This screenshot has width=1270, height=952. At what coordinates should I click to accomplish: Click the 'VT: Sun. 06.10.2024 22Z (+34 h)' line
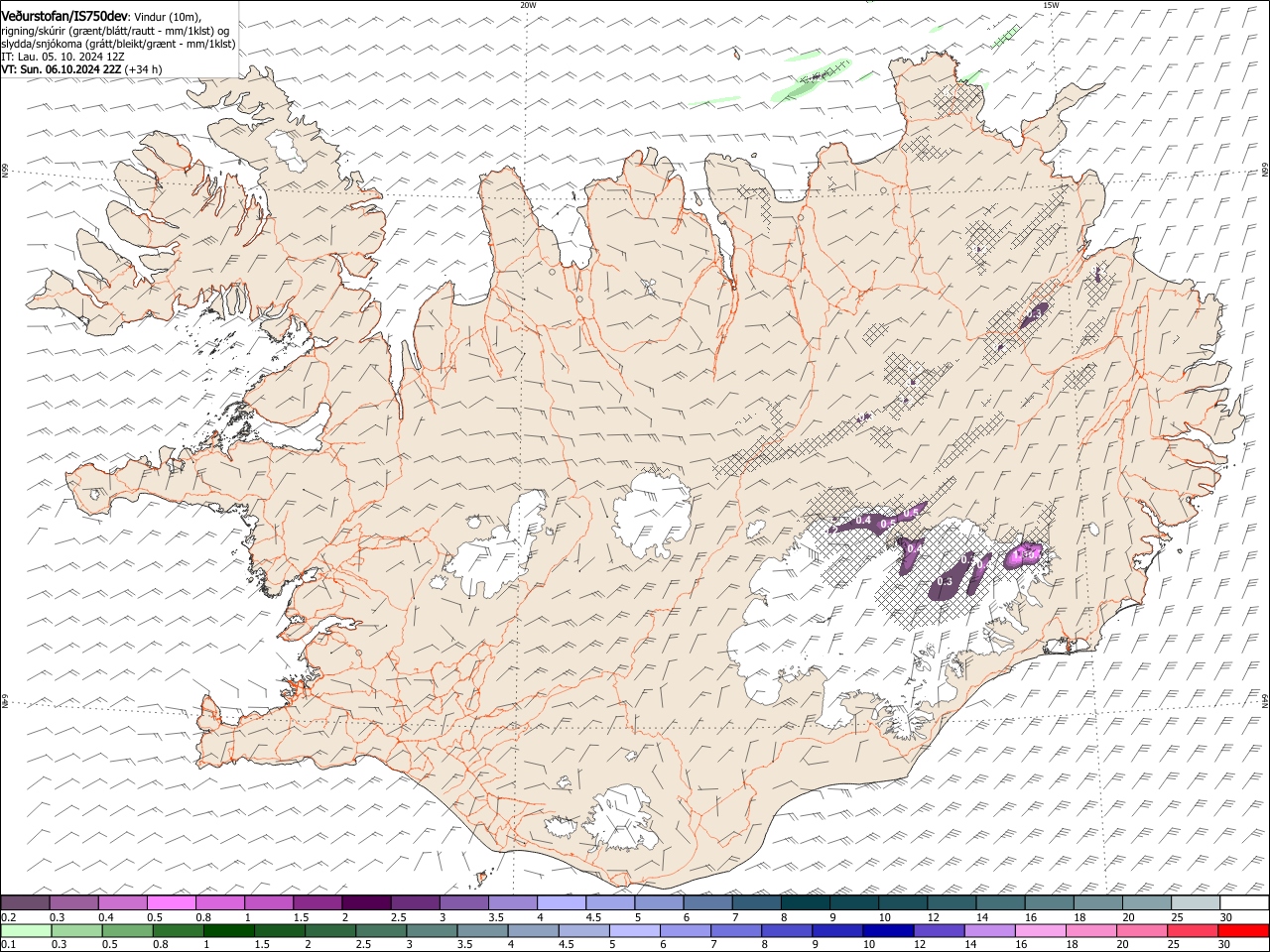tap(81, 69)
